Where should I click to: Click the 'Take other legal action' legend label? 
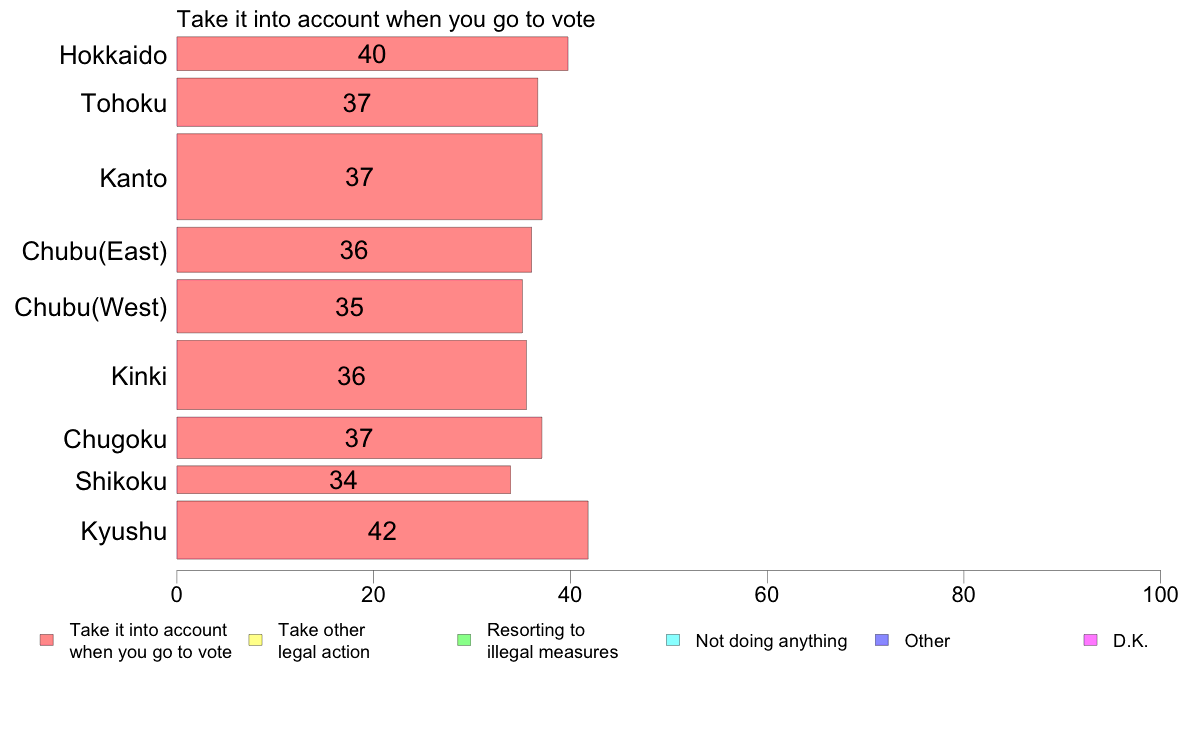point(324,641)
